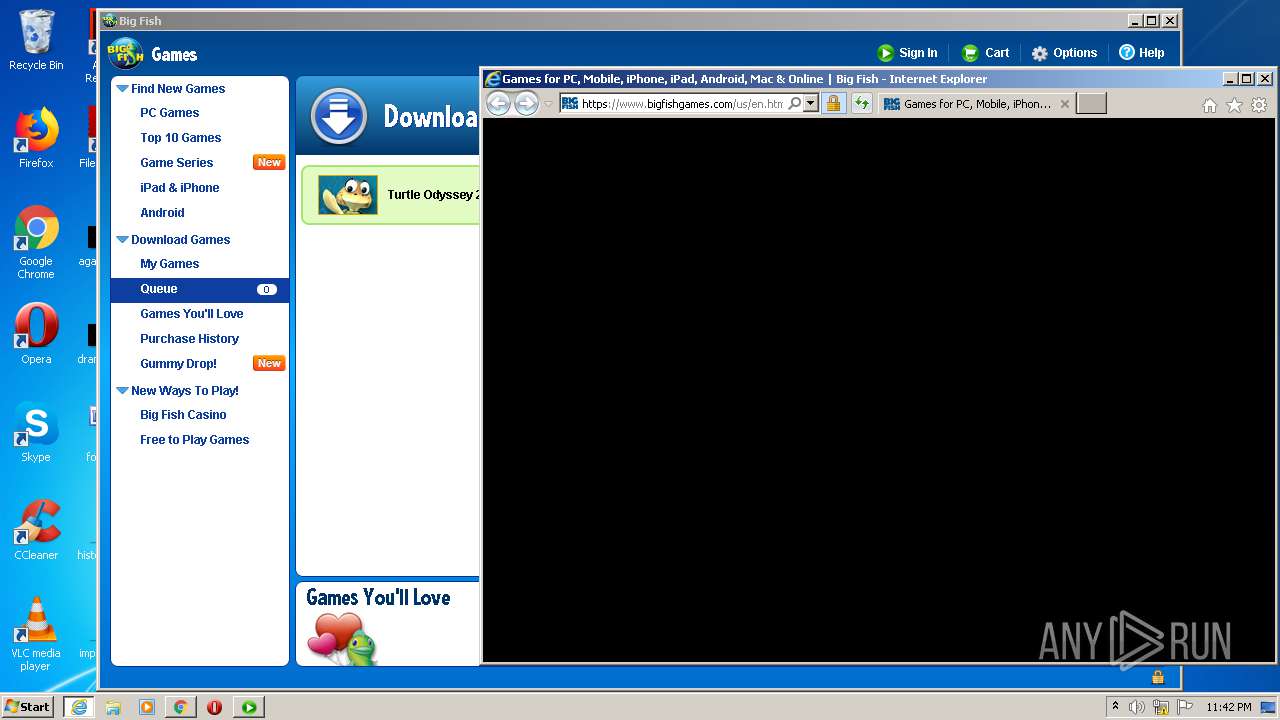Select the Queue item
The height and width of the screenshot is (720, 1280).
[x=200, y=290]
